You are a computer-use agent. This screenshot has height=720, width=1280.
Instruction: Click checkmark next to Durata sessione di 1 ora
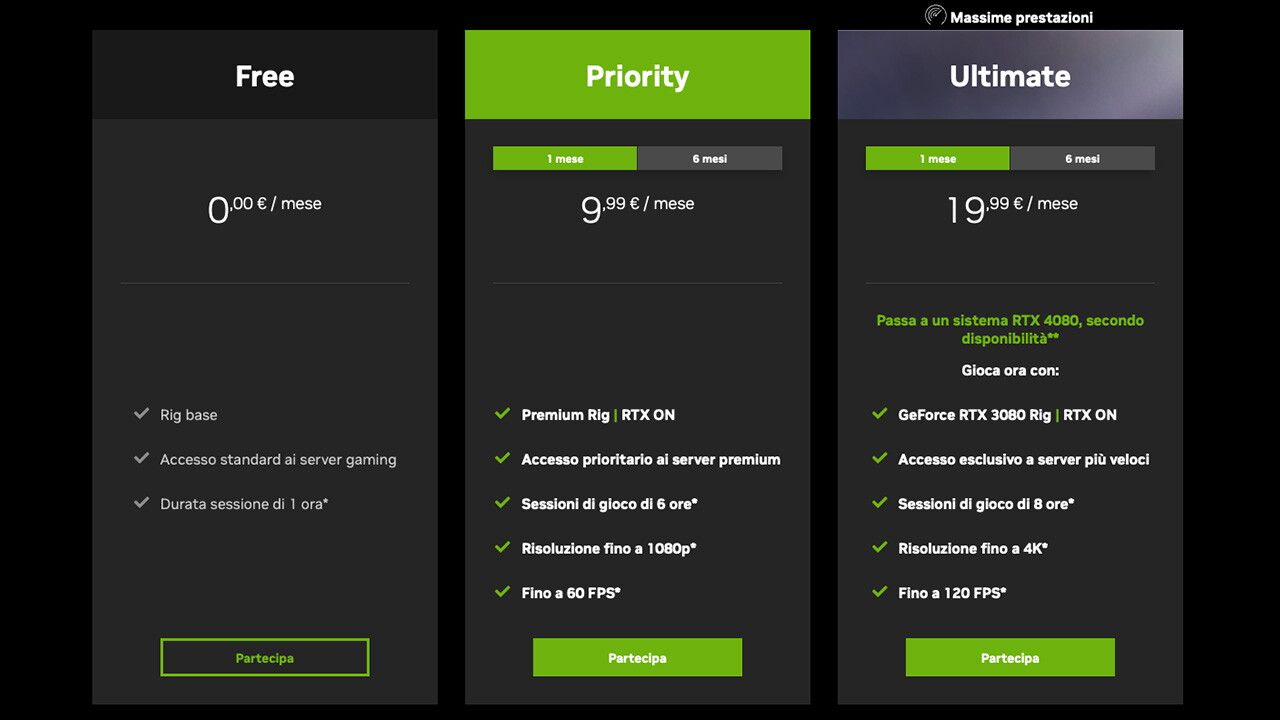141,502
